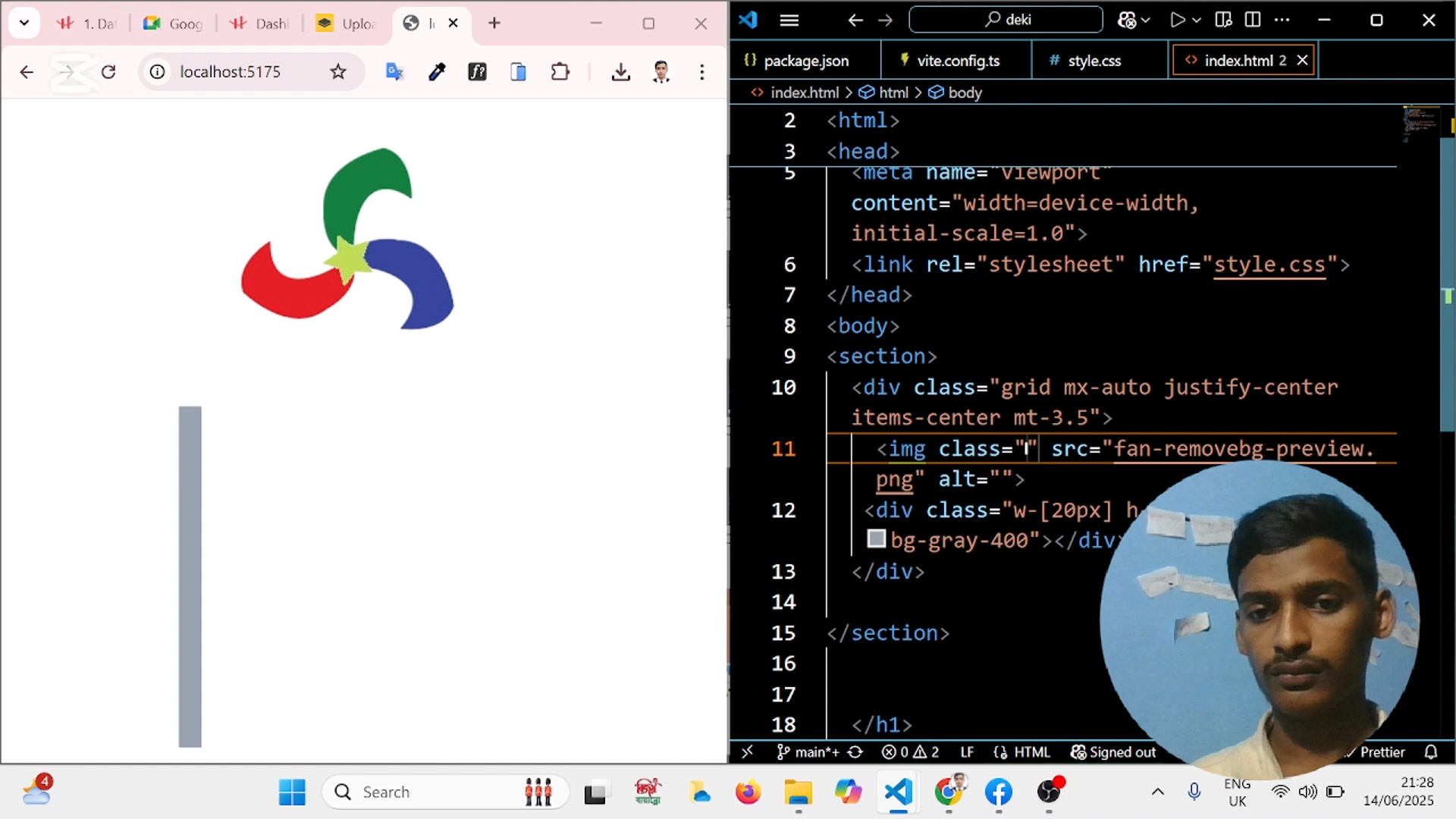The width and height of the screenshot is (1456, 819).
Task: Open a new Chrome tab
Action: [x=494, y=23]
